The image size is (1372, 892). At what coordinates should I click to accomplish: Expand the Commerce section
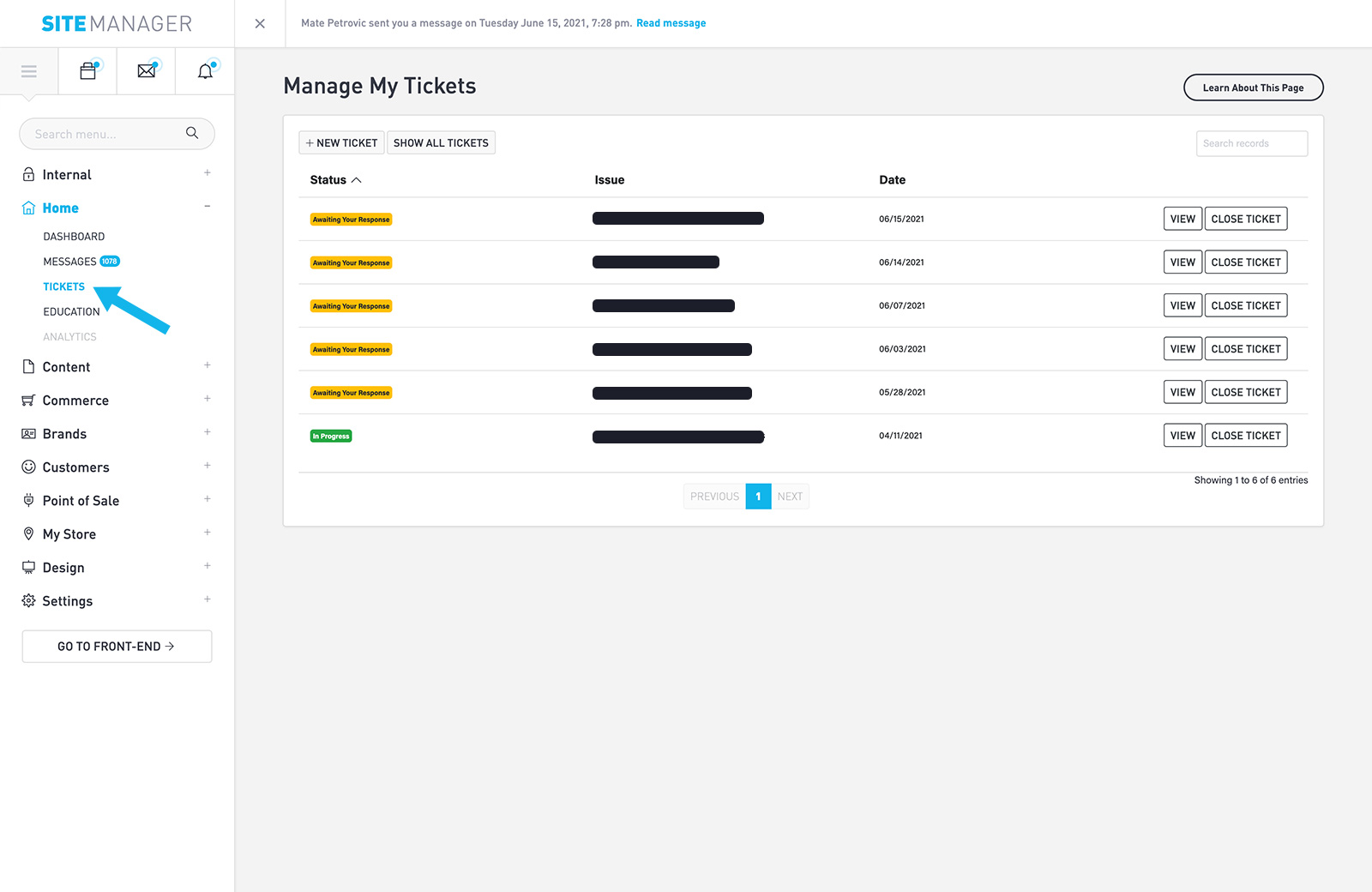coord(208,399)
